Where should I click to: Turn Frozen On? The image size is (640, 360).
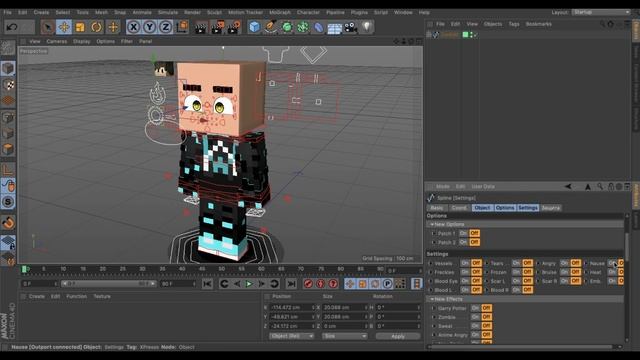point(516,272)
